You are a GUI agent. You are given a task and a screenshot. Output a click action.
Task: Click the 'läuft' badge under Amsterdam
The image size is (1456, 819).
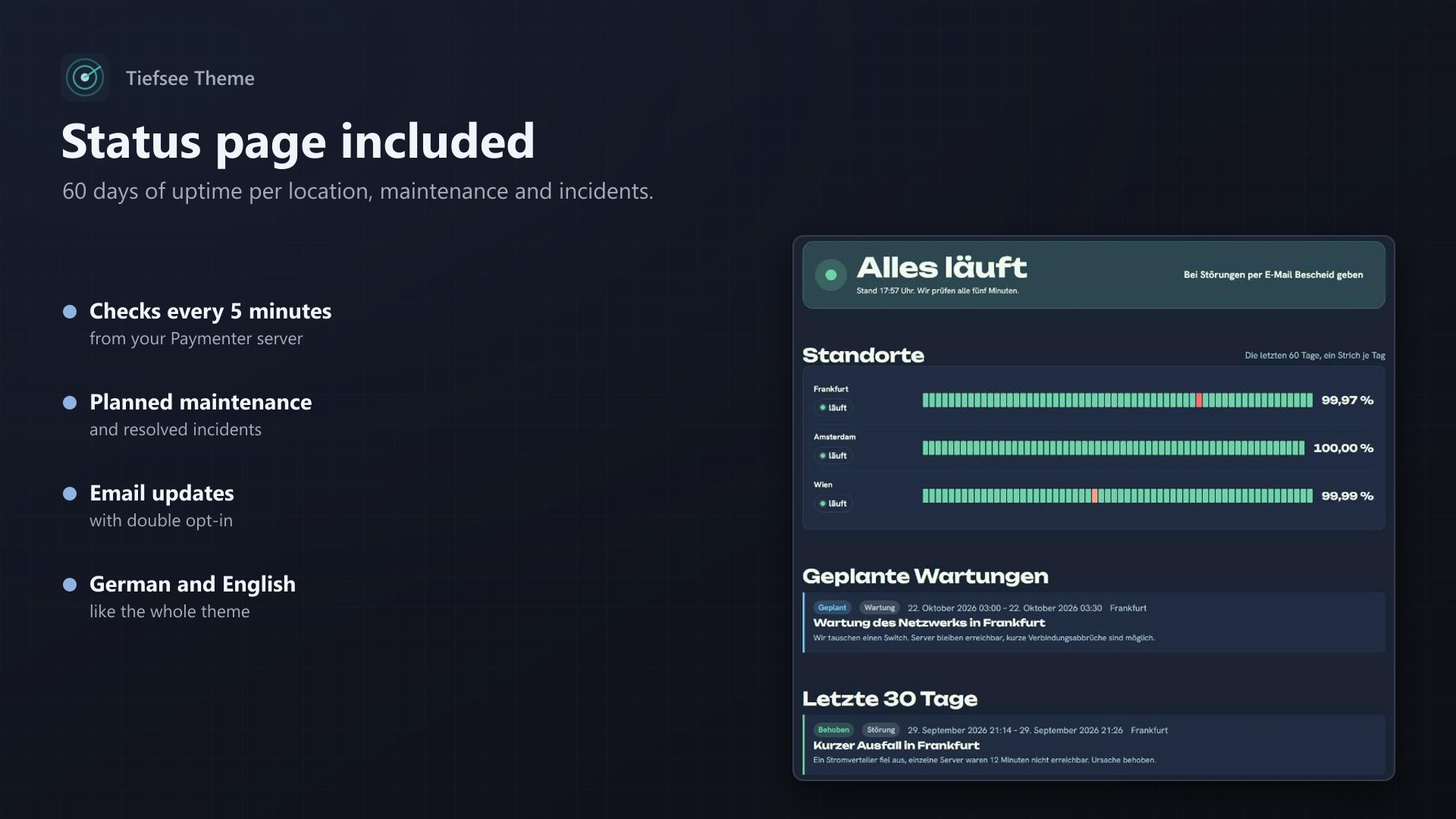833,456
